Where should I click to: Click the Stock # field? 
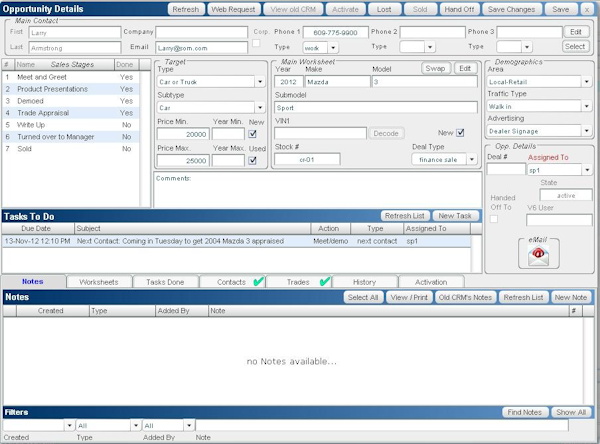point(307,159)
